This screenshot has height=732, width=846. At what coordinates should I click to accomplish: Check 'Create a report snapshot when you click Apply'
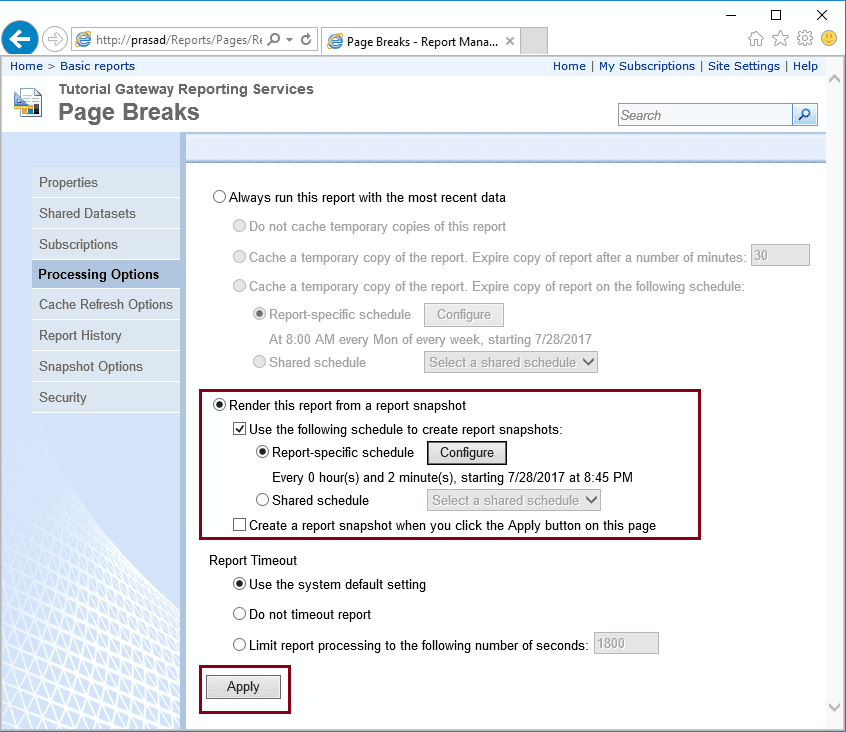pyautogui.click(x=239, y=524)
